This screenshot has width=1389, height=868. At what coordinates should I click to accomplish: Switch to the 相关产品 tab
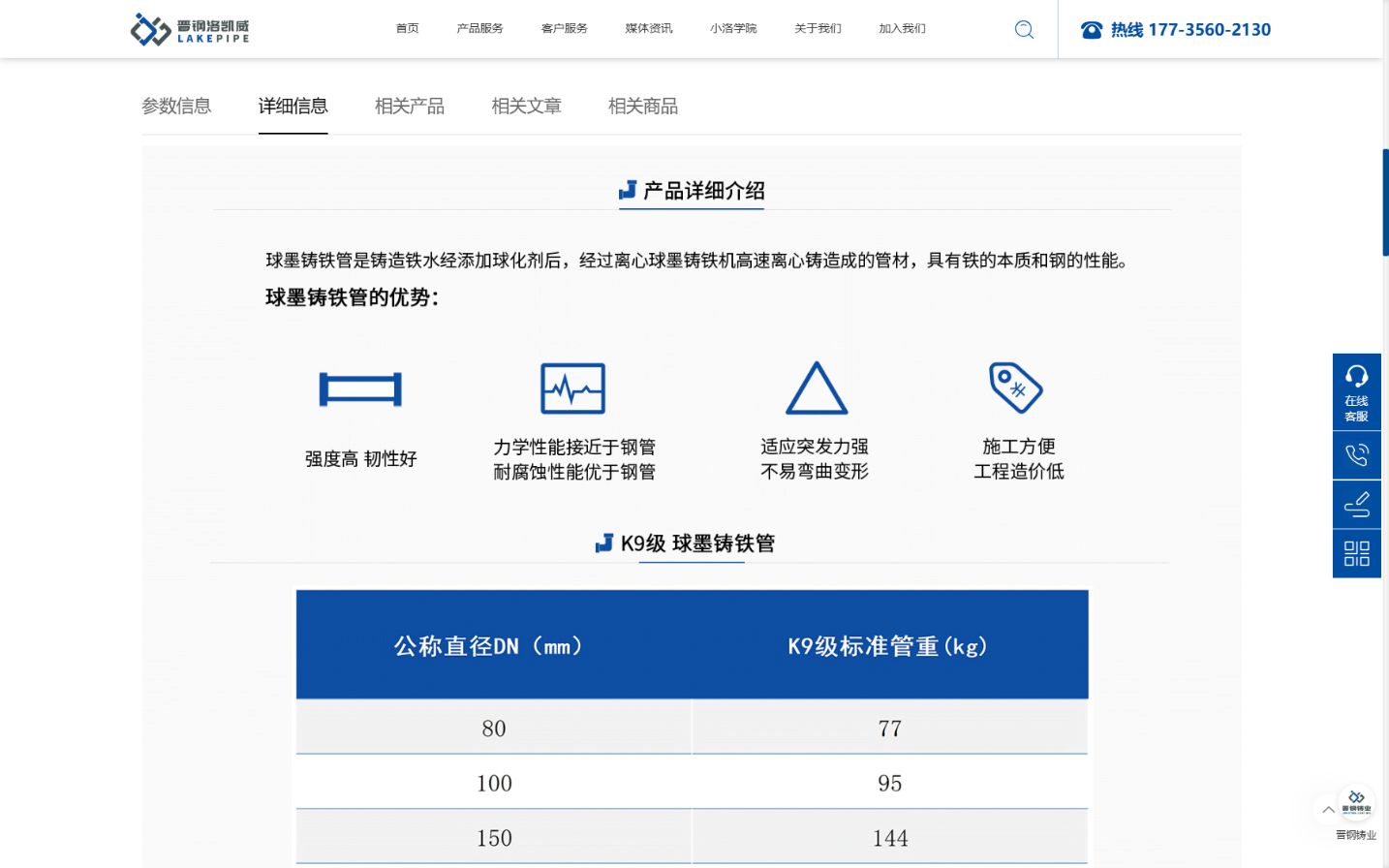point(410,106)
